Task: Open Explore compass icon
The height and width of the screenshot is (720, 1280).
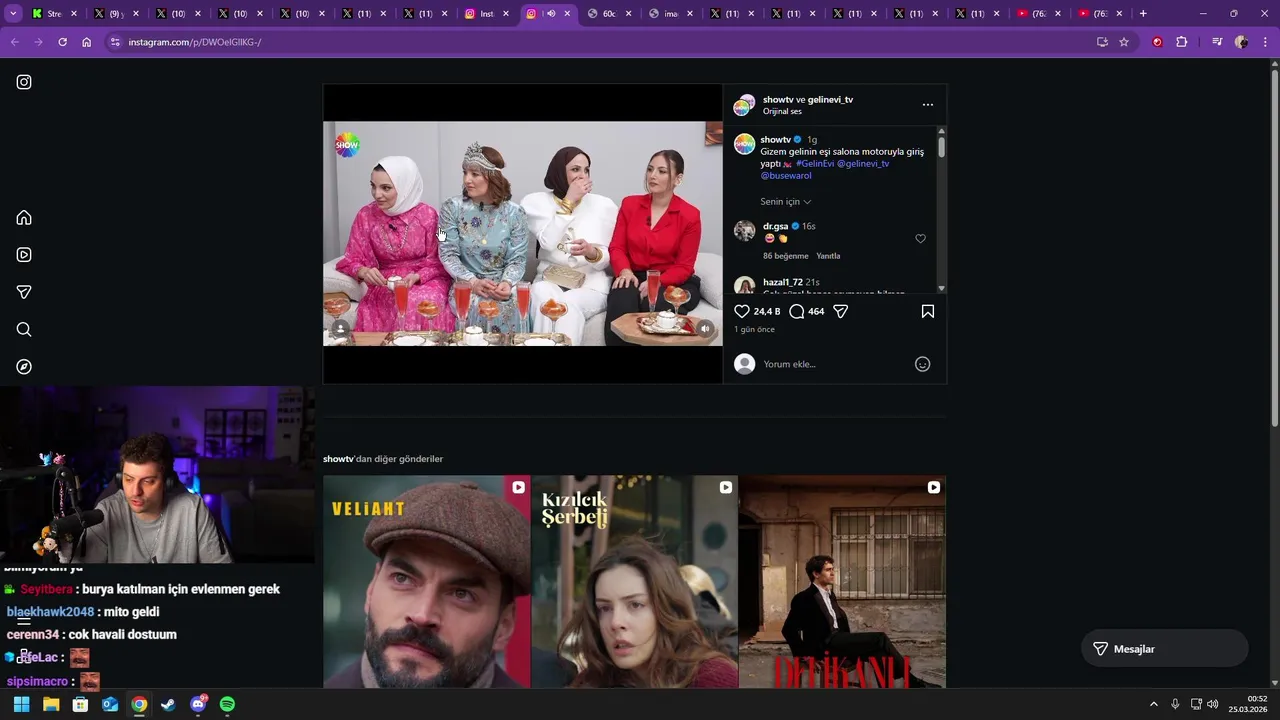Action: click(24, 367)
